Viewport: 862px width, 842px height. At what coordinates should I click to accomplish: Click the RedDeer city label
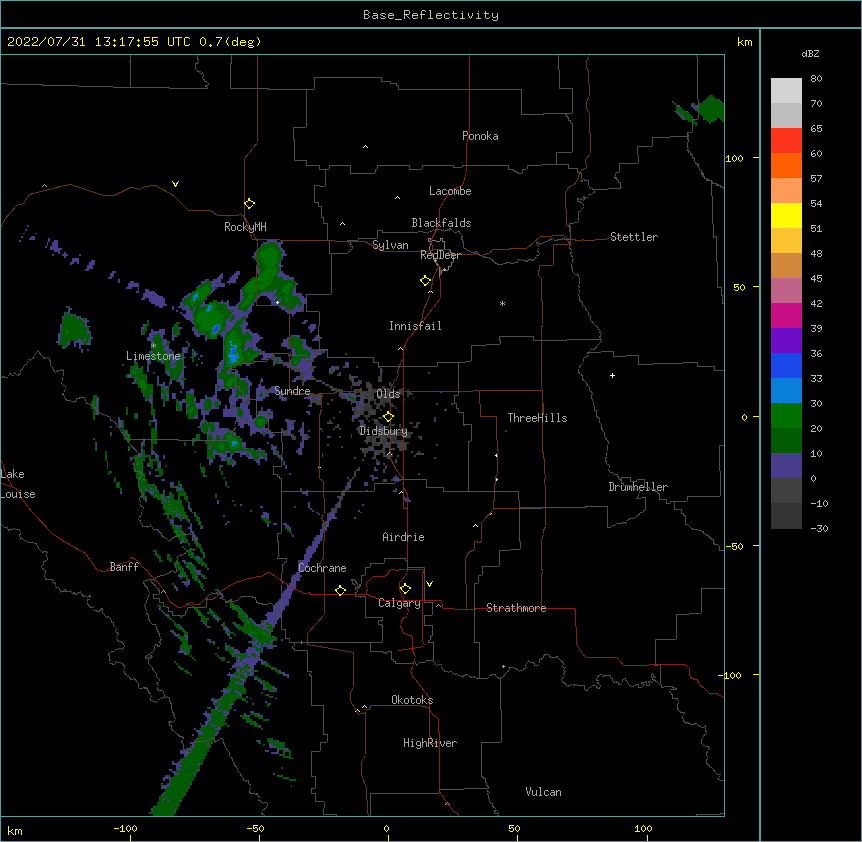(440, 255)
